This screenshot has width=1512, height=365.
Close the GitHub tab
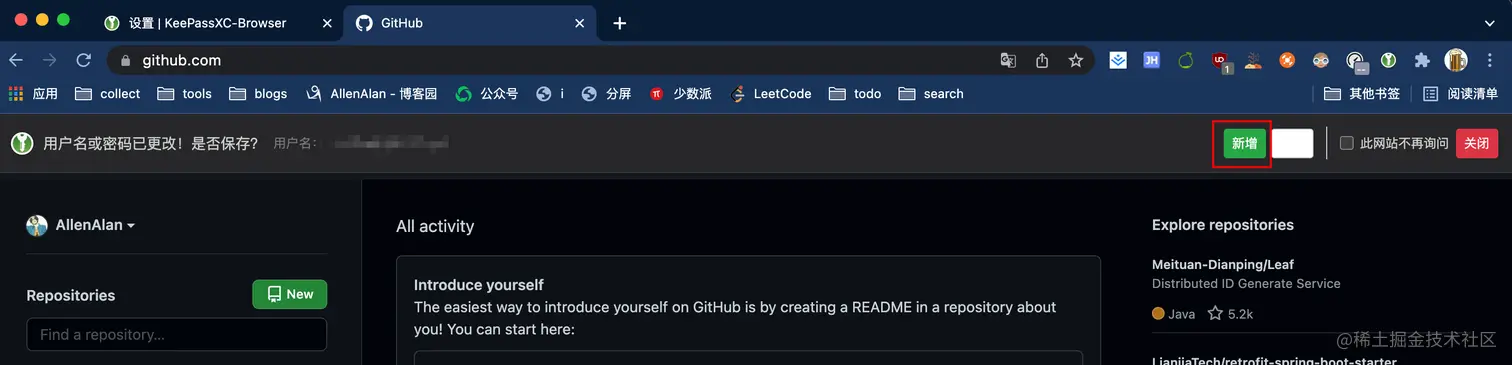(579, 23)
